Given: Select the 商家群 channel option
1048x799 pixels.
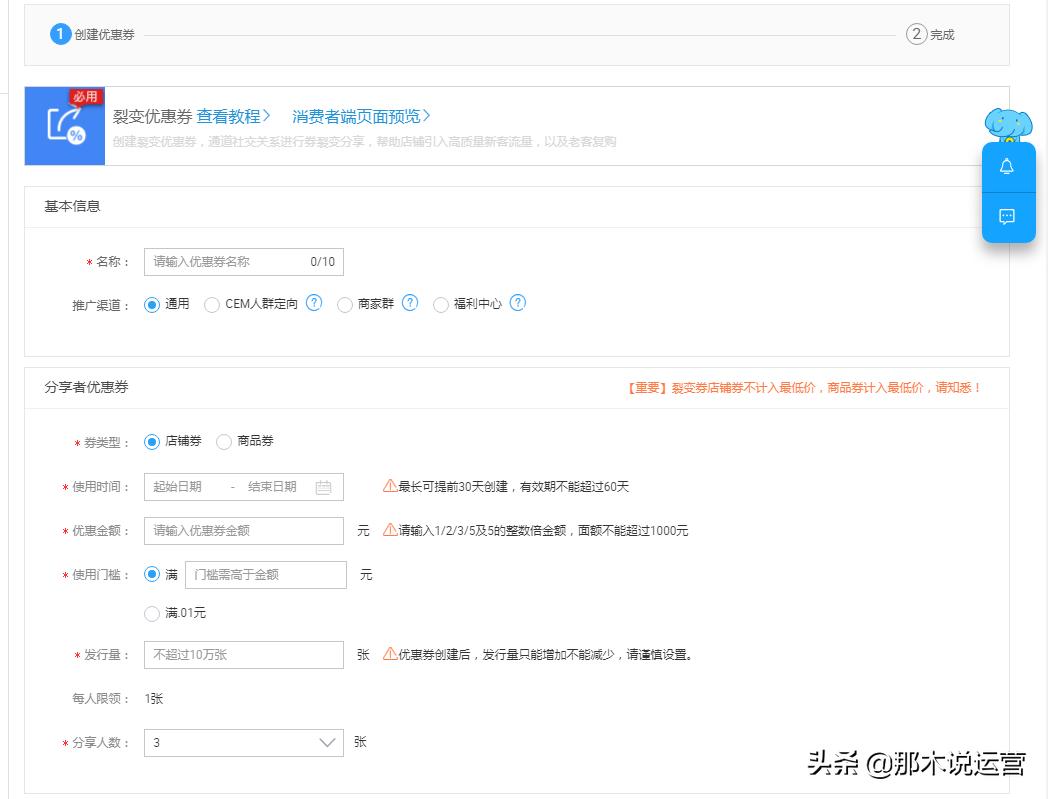Looking at the screenshot, I should tap(344, 303).
